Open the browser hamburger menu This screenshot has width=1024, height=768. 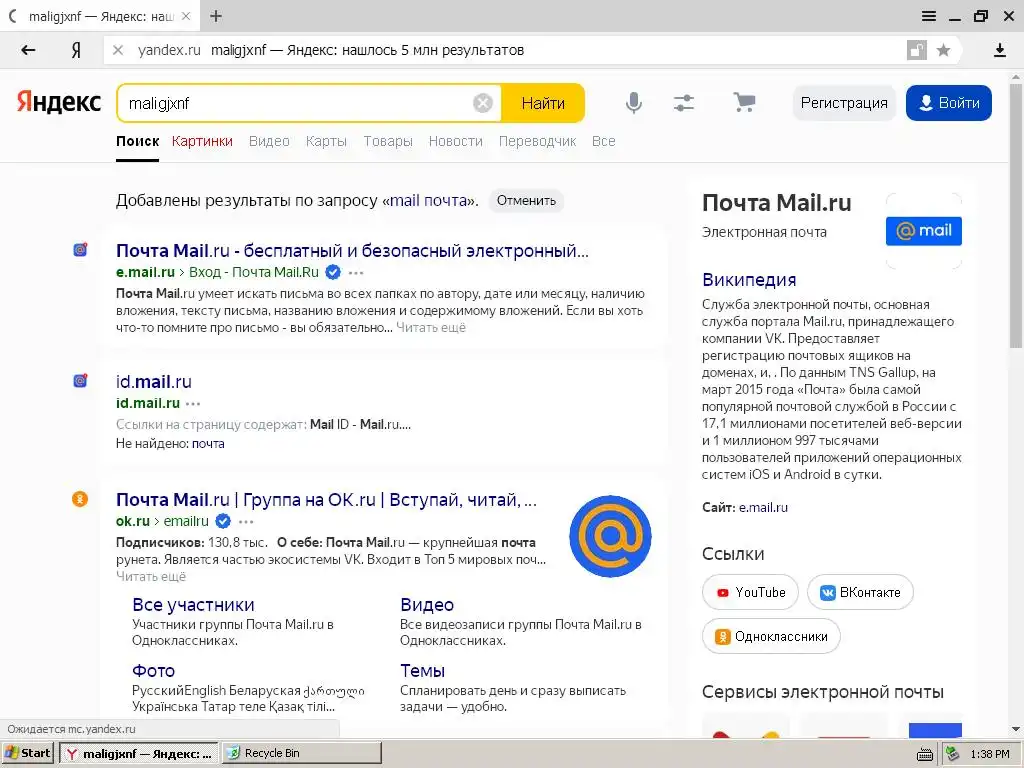click(x=929, y=16)
